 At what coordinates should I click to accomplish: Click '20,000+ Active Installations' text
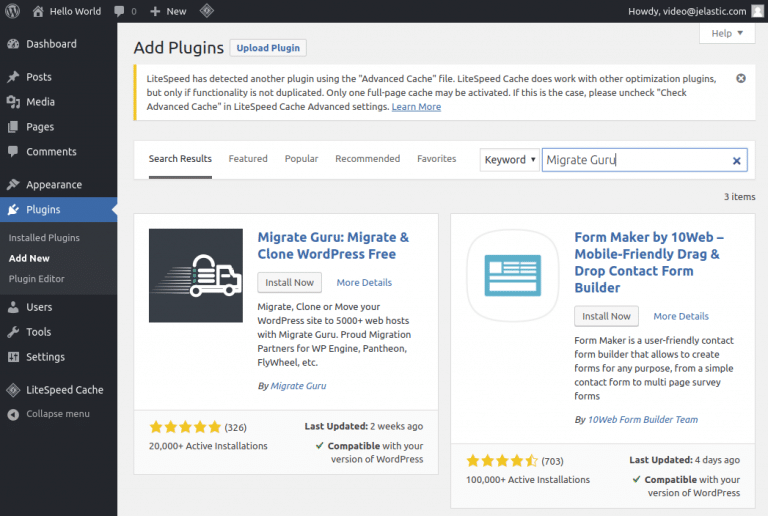(x=208, y=446)
